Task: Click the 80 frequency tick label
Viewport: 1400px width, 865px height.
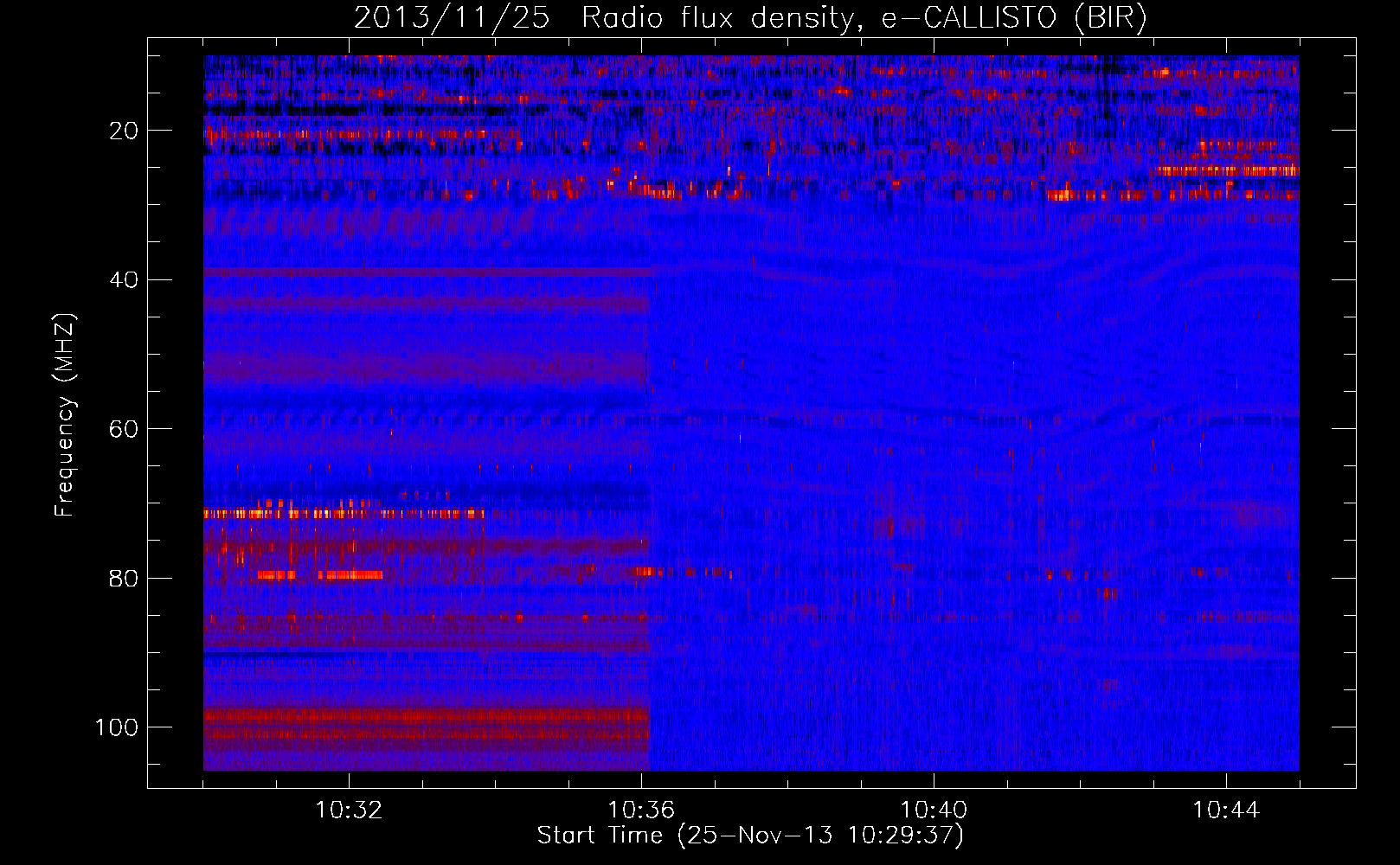Action: [x=124, y=578]
